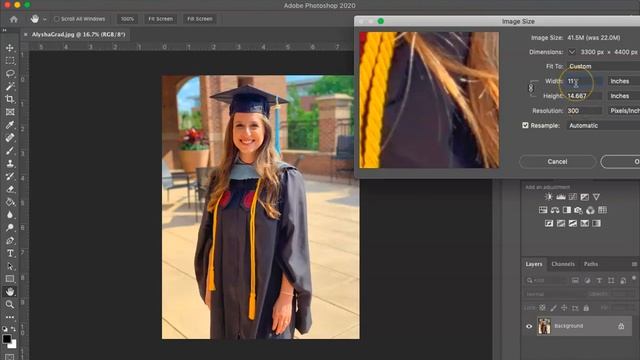Select the Eyedropper tool
640x360 pixels.
(x=10, y=125)
